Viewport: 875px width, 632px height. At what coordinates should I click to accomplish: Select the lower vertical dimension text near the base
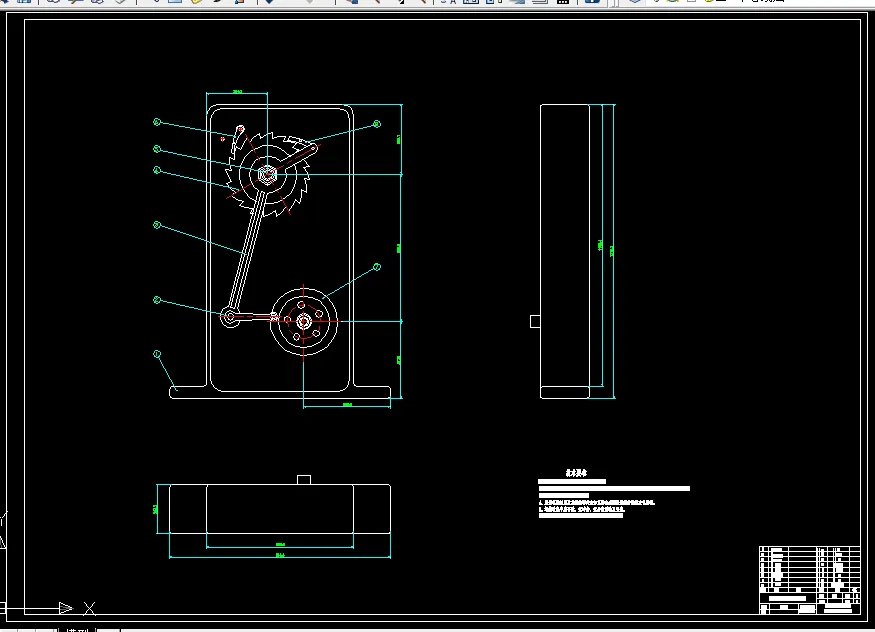coord(398,360)
